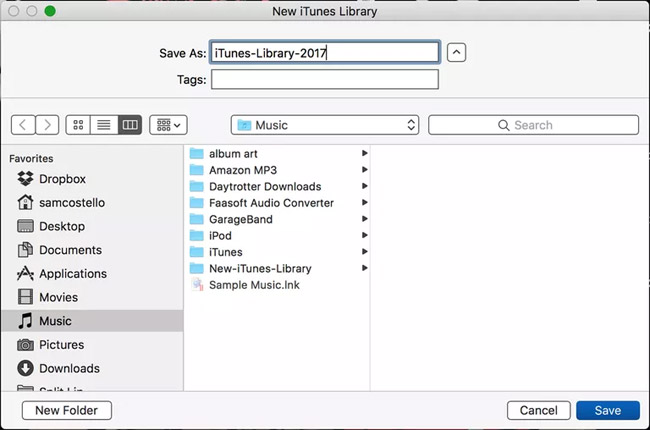Viewport: 650px width, 430px height.
Task: Open the iPod folder
Action: pos(279,236)
